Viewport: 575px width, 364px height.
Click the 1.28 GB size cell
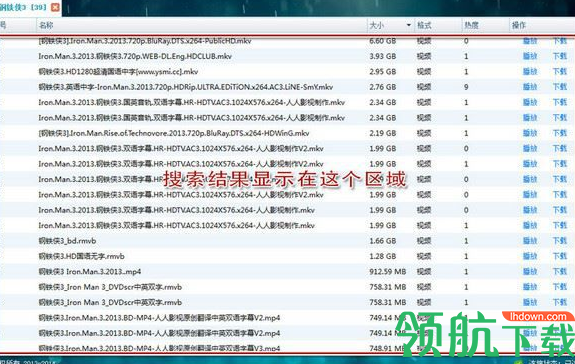coord(383,256)
